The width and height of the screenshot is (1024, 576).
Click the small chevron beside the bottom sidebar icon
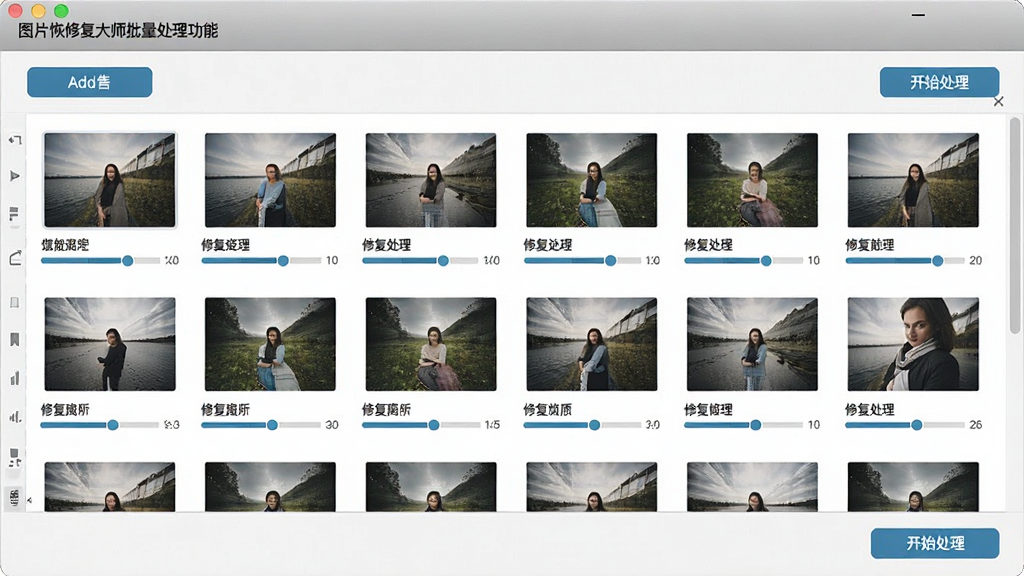pyautogui.click(x=29, y=500)
